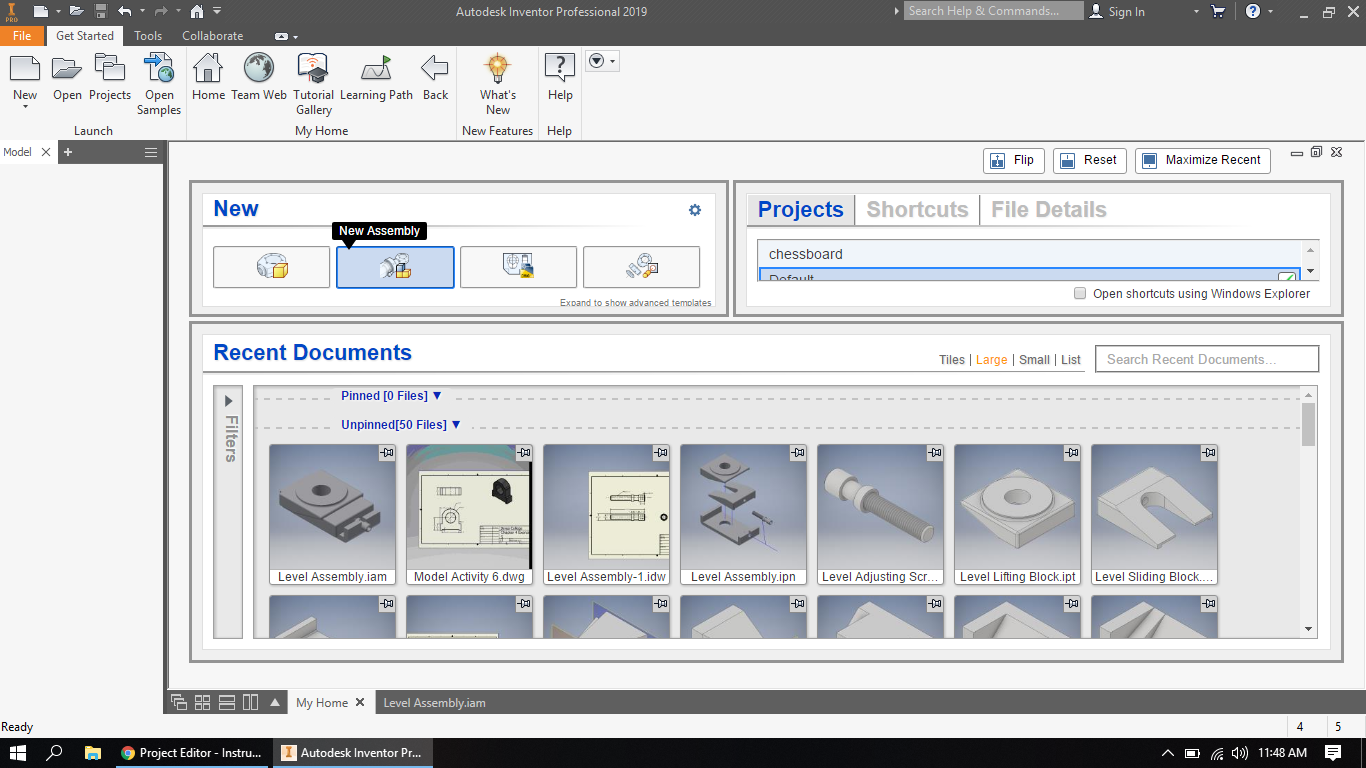Pin the Level Adjusting Screw thumbnail
The width and height of the screenshot is (1366, 768).
(x=935, y=453)
